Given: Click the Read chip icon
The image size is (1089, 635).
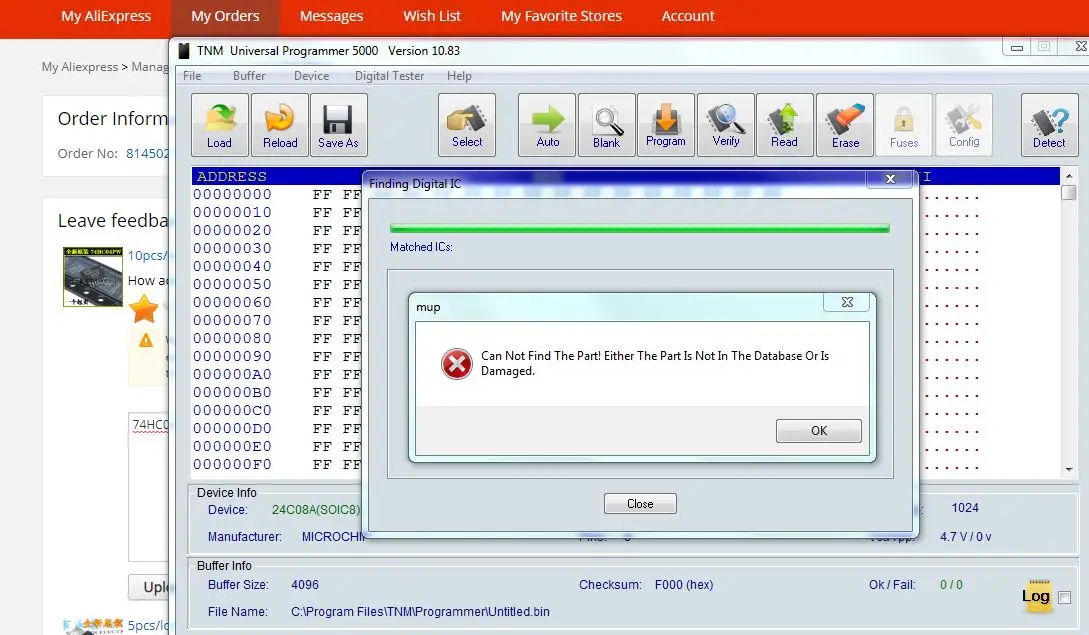Looking at the screenshot, I should click(x=784, y=125).
